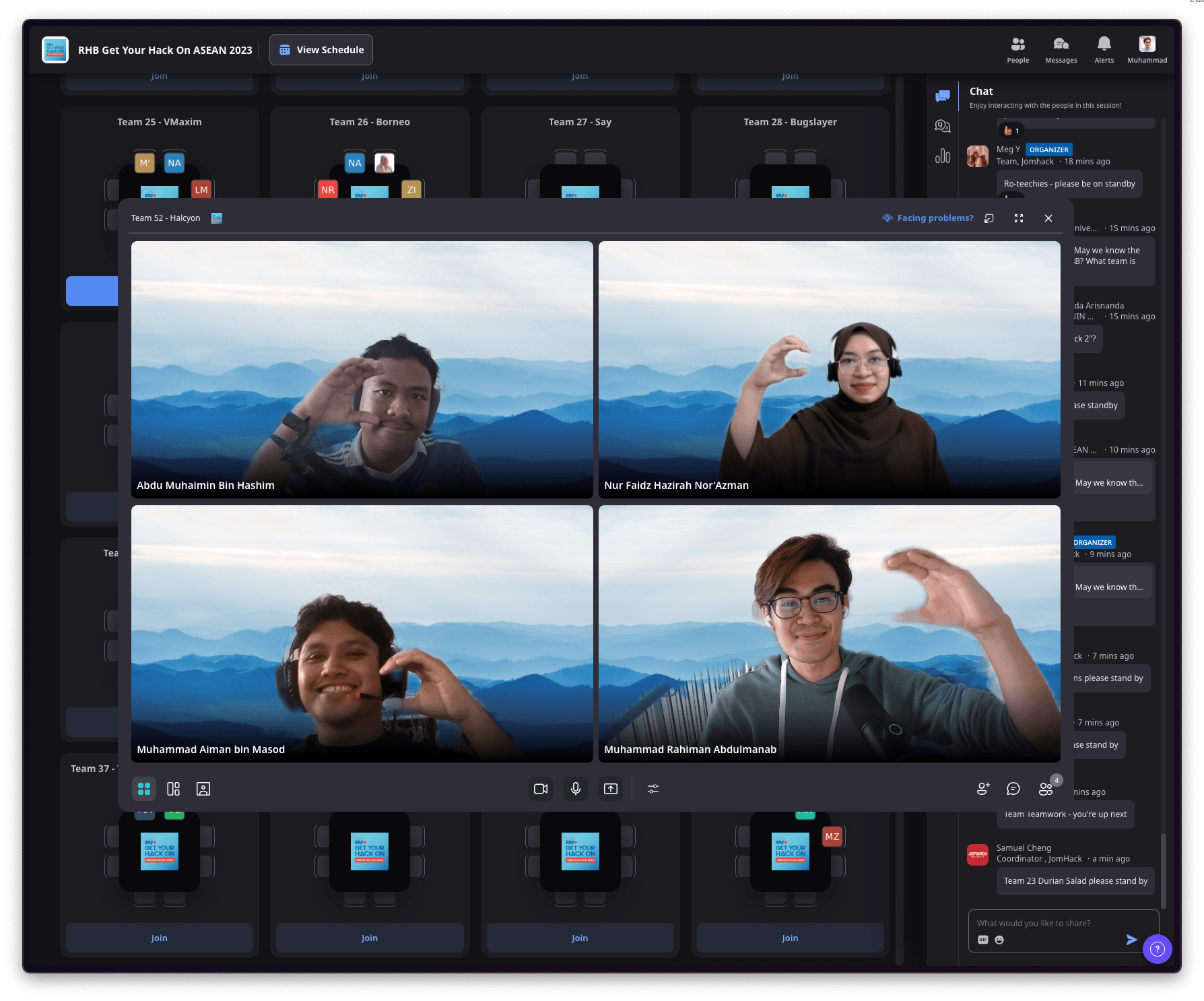This screenshot has width=1204, height=1001.
Task: Switch to the sidebar video layout
Action: point(173,789)
